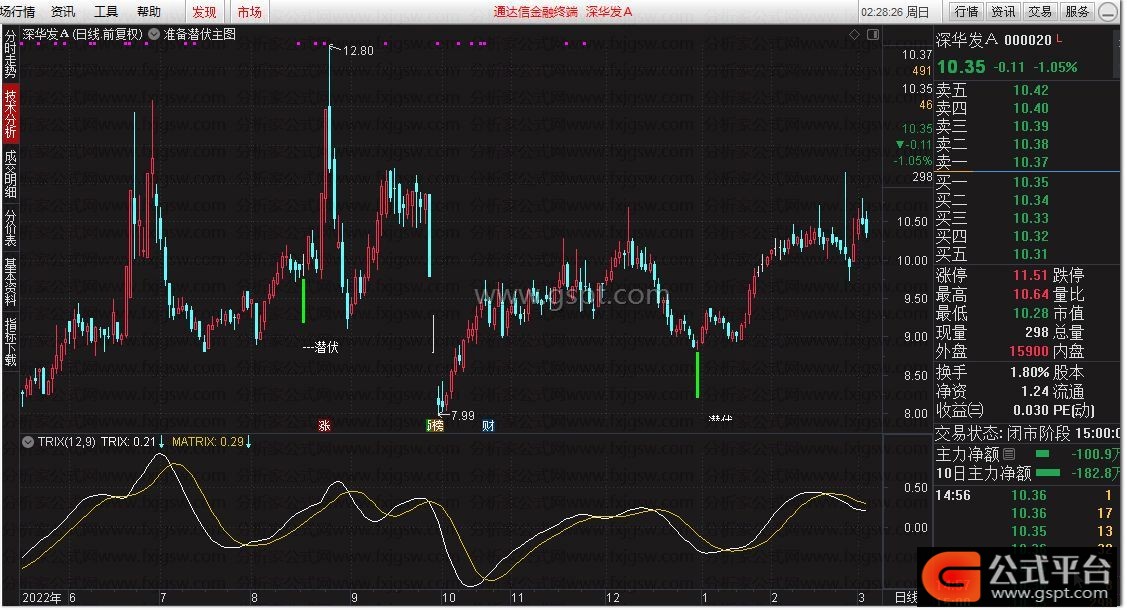This screenshot has width=1127, height=610.
Task: Click the 外盘 value 15900
Action: pos(1029,351)
